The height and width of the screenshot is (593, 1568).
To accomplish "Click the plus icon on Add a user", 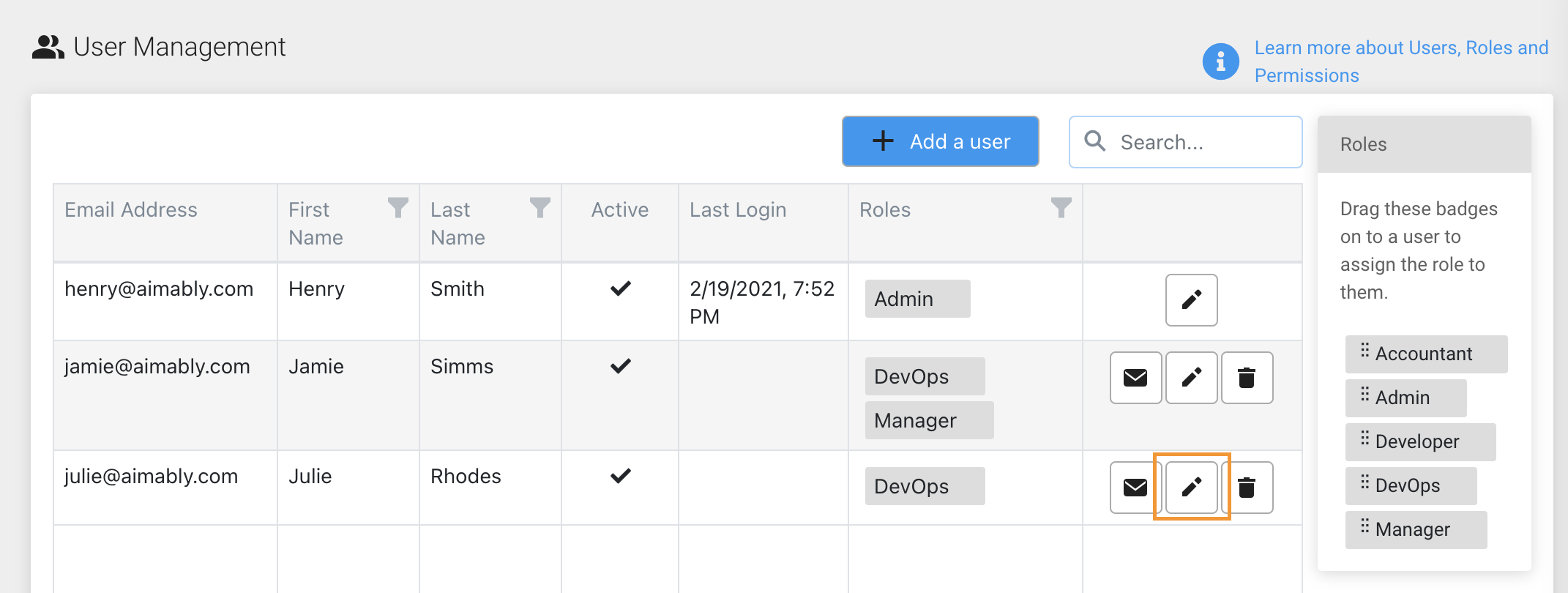I will click(884, 141).
